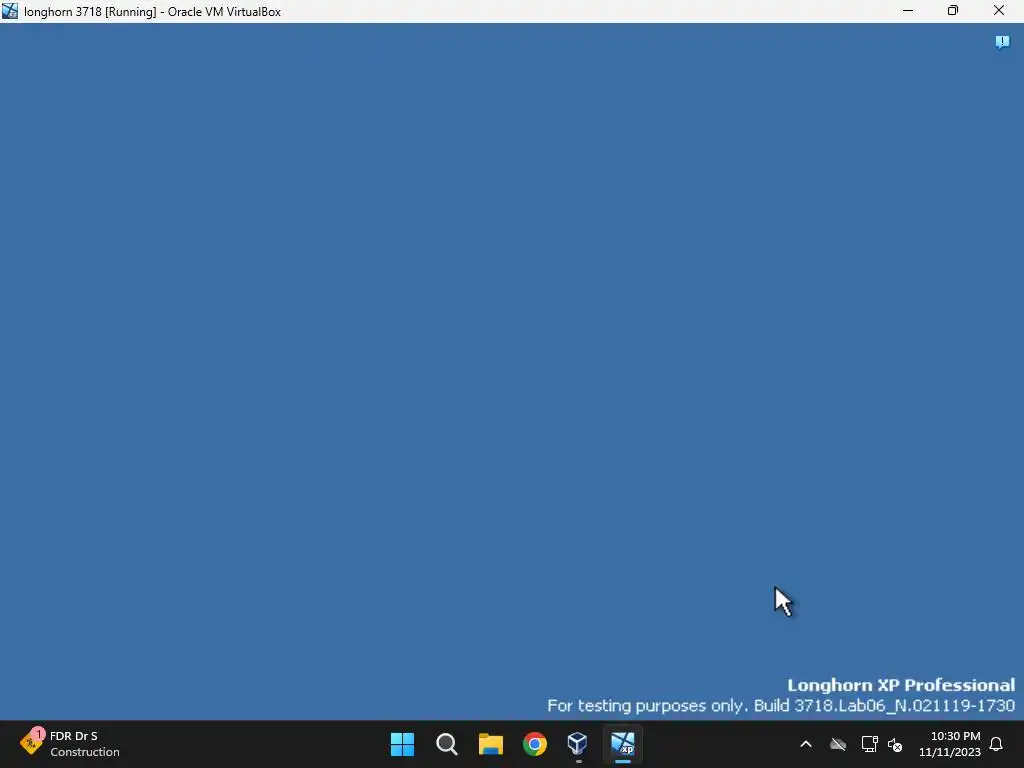
Task: Open the Windows Start menu
Action: (x=402, y=744)
